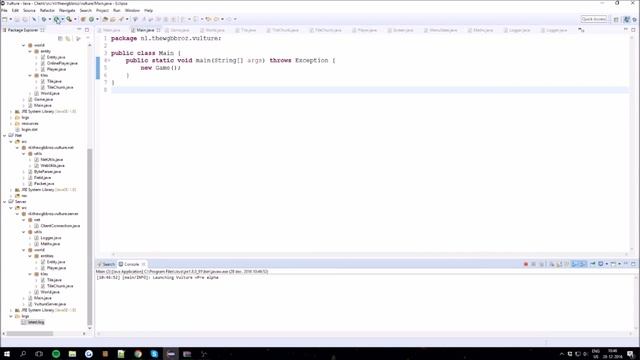Click the green Run toolbar icon

[57, 19]
